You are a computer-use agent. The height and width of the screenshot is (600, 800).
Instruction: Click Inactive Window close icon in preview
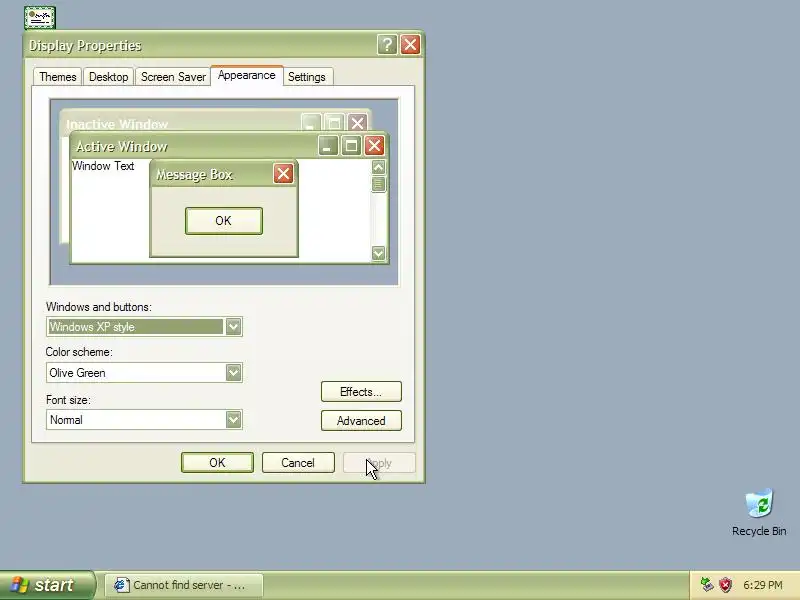coord(358,123)
